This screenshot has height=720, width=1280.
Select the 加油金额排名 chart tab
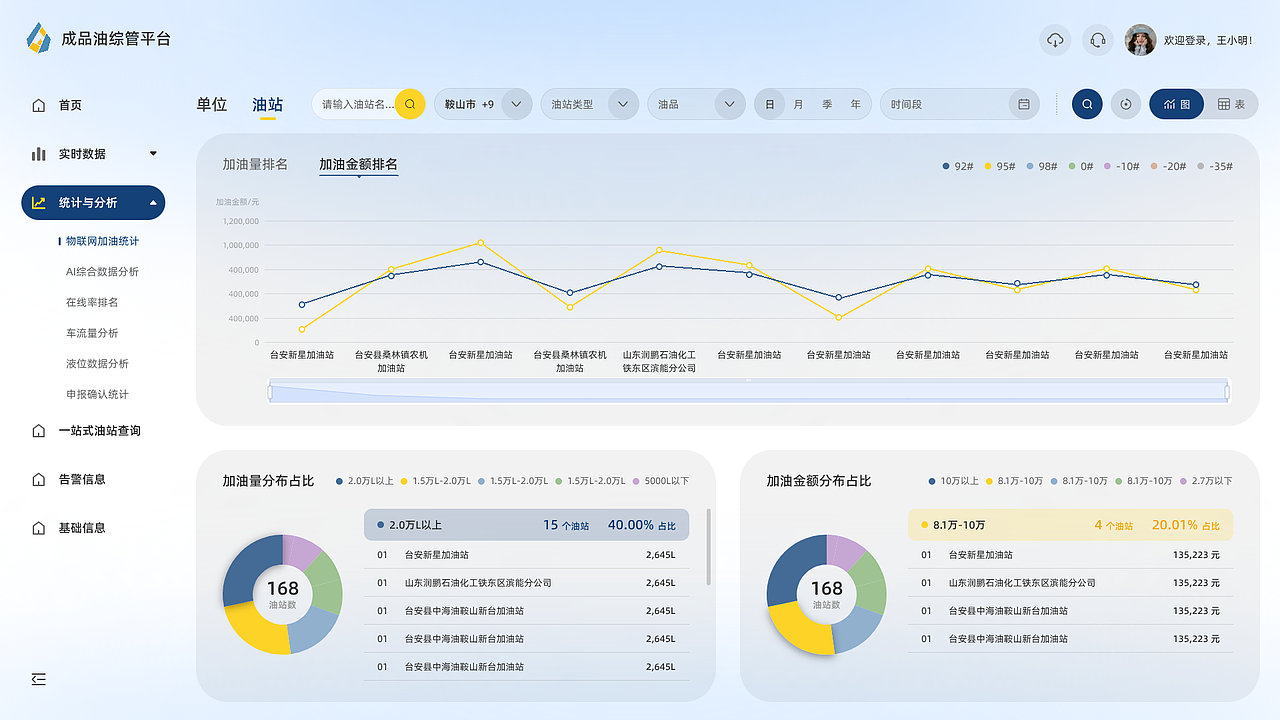[x=358, y=164]
